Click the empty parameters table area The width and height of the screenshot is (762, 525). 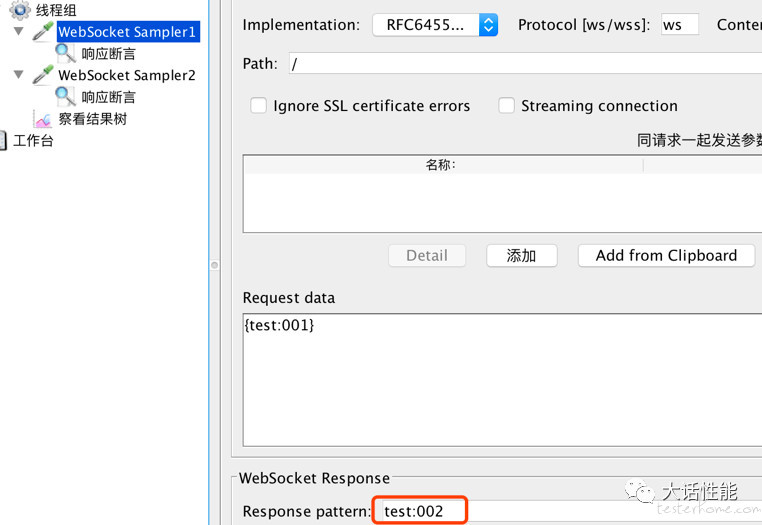(x=502, y=202)
